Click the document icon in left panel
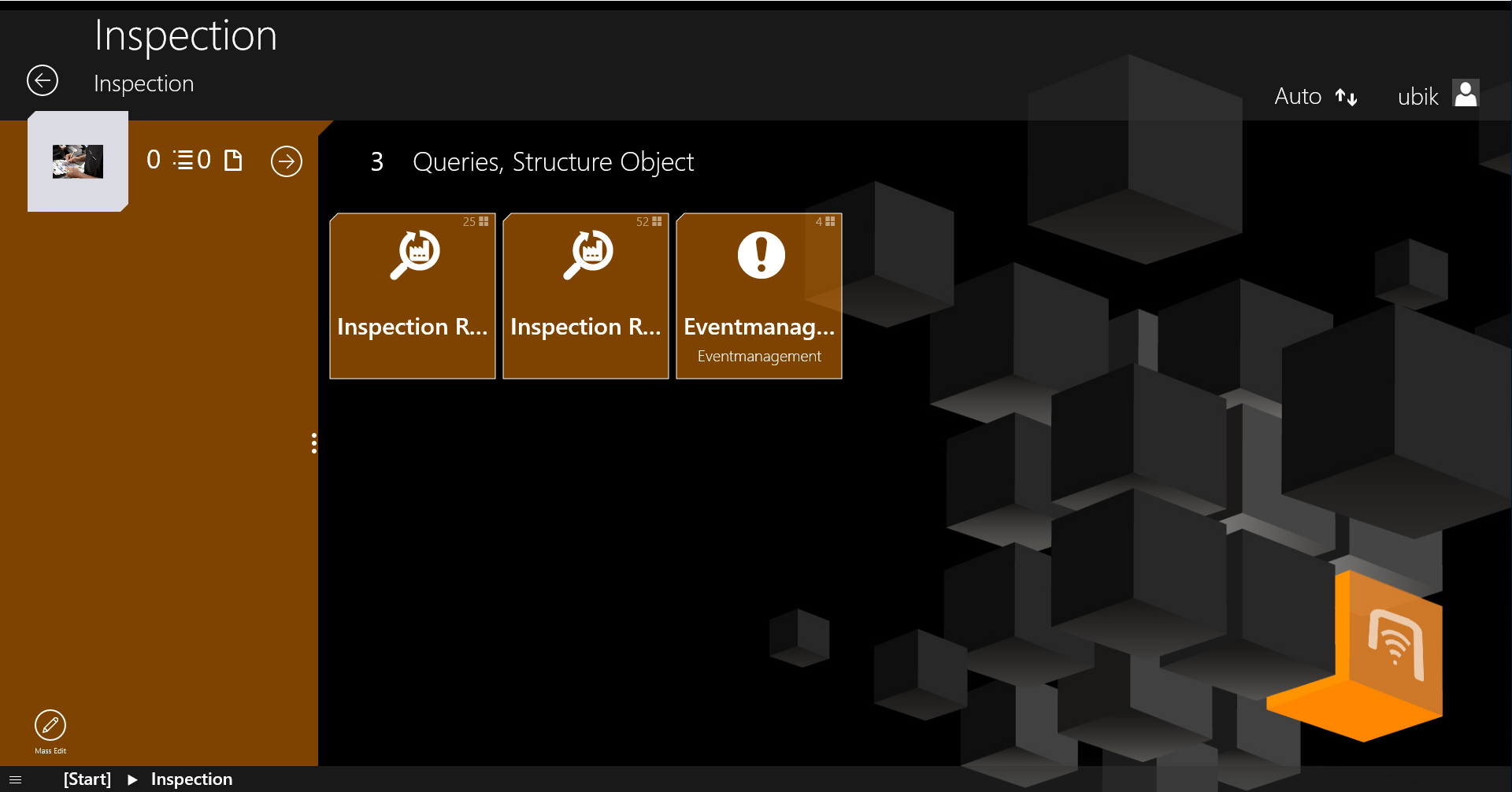1512x792 pixels. click(x=233, y=161)
